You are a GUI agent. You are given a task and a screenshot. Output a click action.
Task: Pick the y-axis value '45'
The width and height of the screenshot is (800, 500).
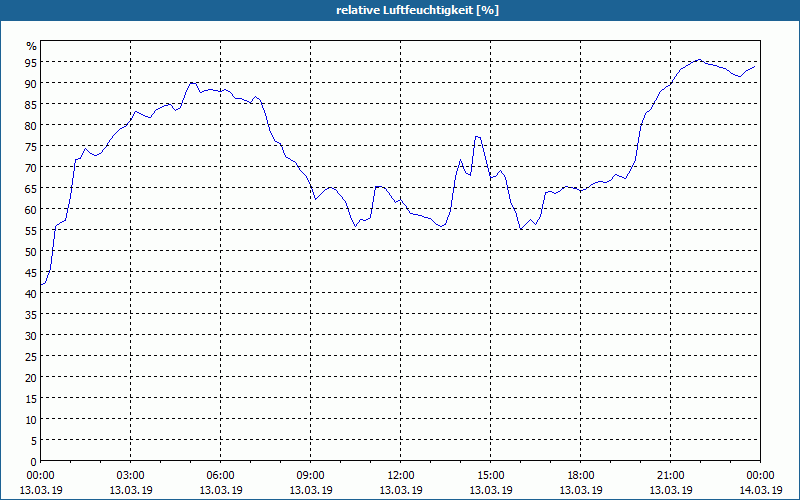click(x=31, y=272)
